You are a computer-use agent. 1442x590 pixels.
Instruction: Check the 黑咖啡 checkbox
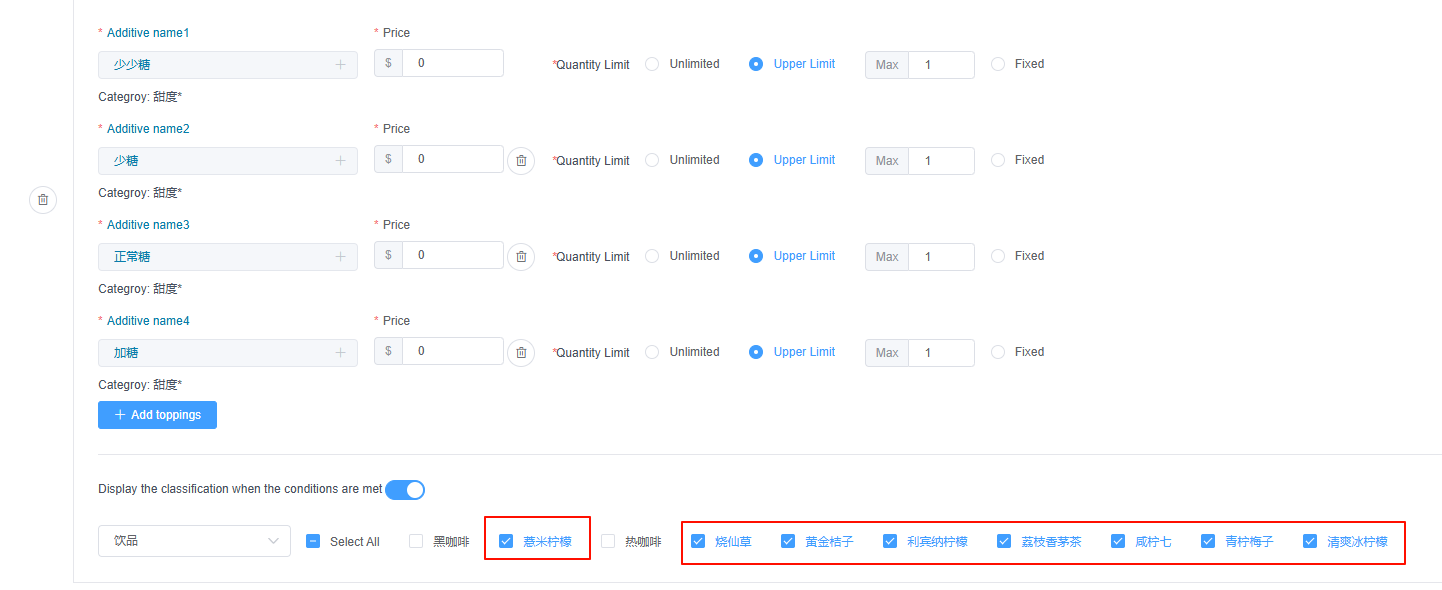(x=416, y=542)
